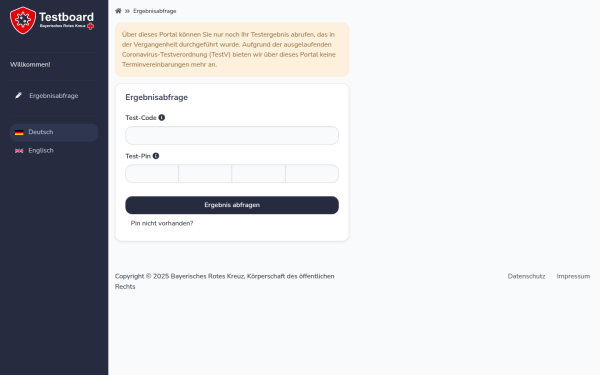Image resolution: width=600 pixels, height=375 pixels.
Task: Click the Test-Pin info icon
Action: tap(156, 156)
